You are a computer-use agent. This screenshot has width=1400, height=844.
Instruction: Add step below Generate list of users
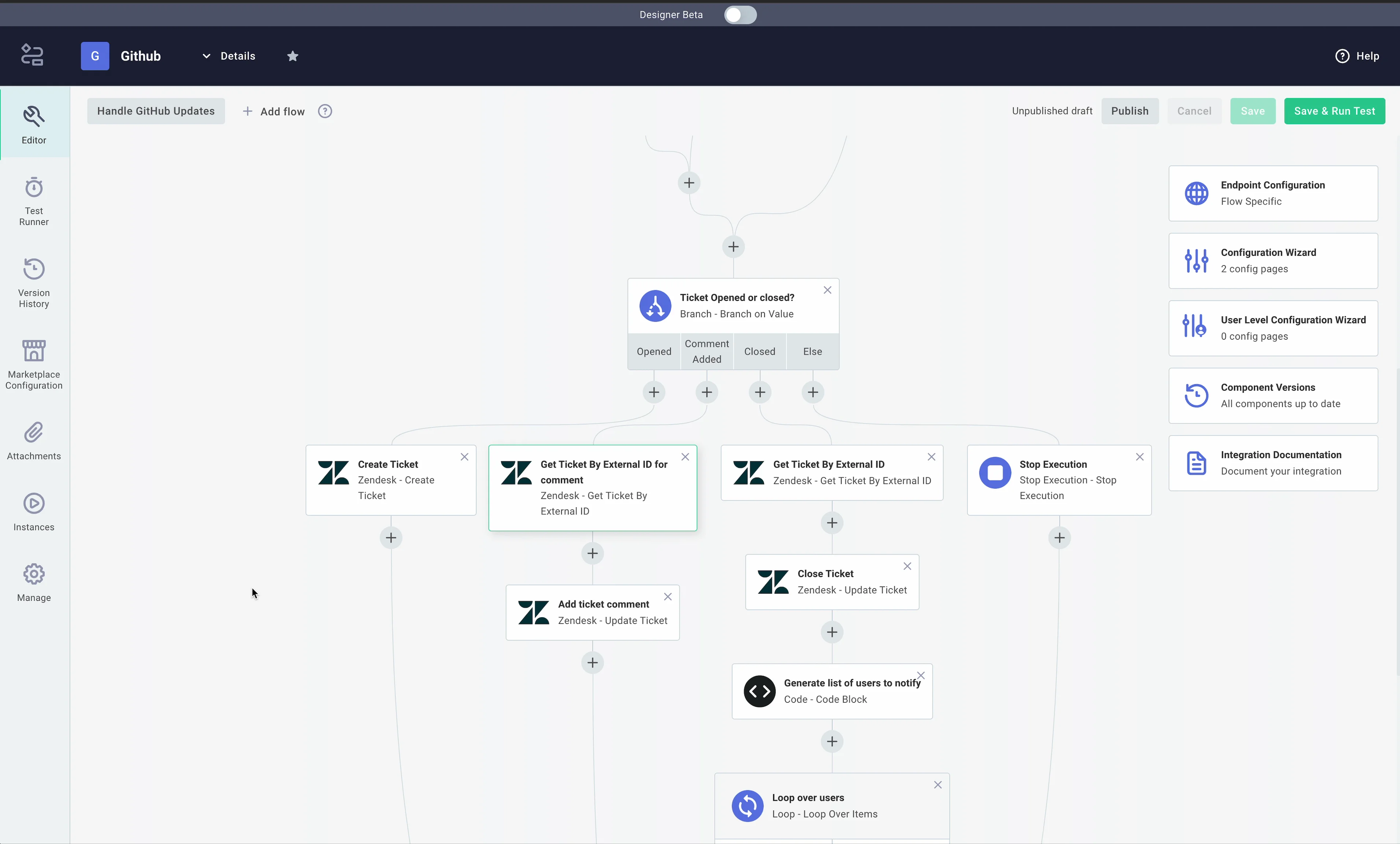pos(832,741)
